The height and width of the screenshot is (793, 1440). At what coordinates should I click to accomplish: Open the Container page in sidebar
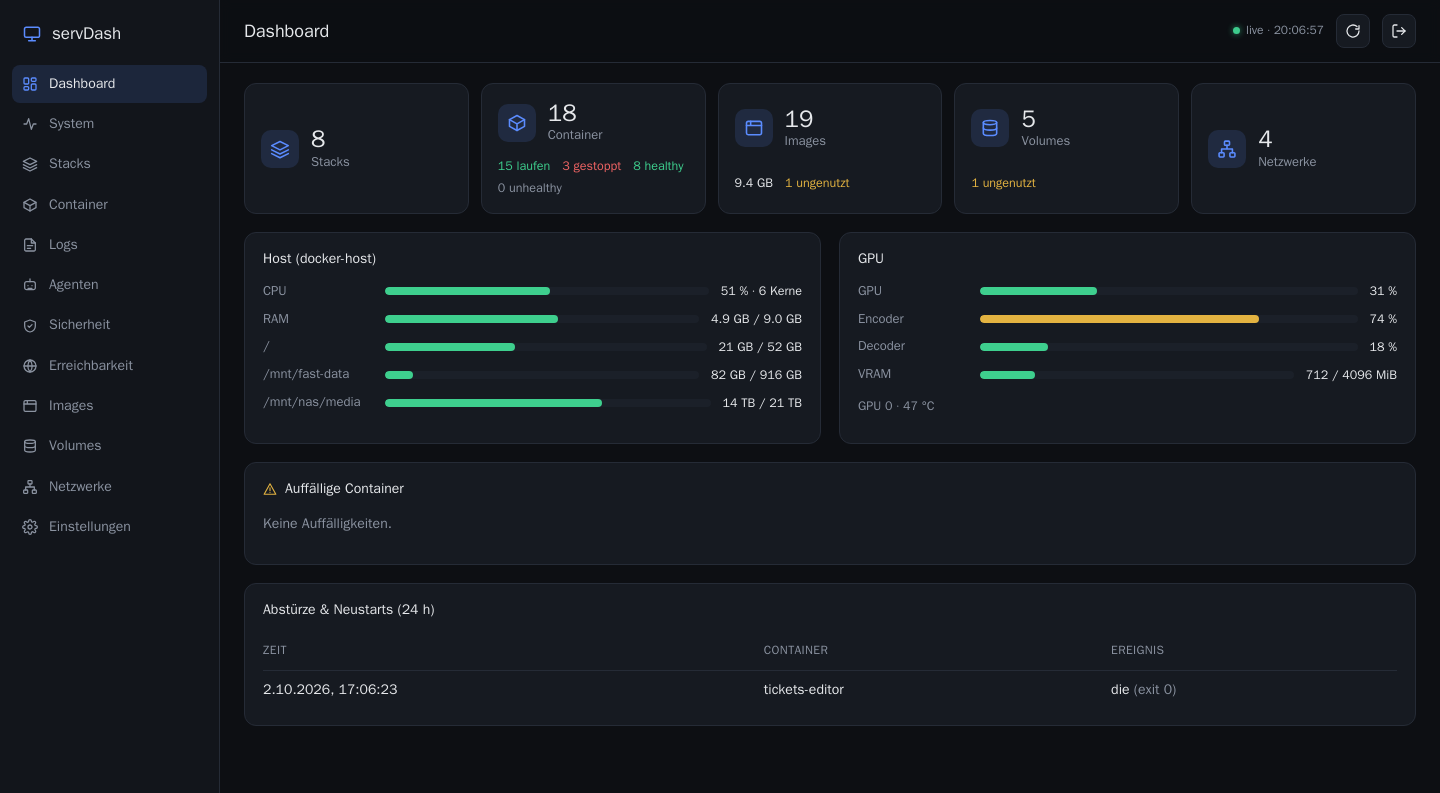[x=109, y=205]
